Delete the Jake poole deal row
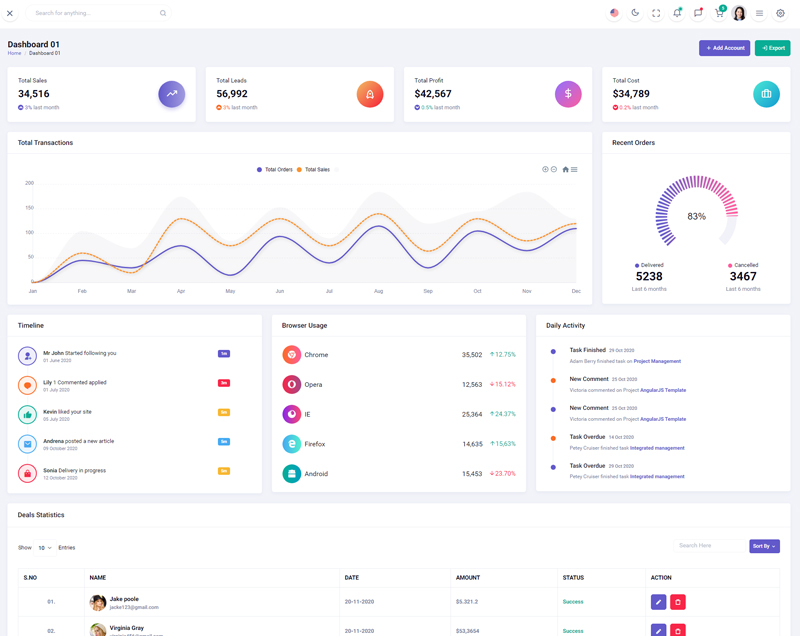The width and height of the screenshot is (800, 636). (x=678, y=602)
